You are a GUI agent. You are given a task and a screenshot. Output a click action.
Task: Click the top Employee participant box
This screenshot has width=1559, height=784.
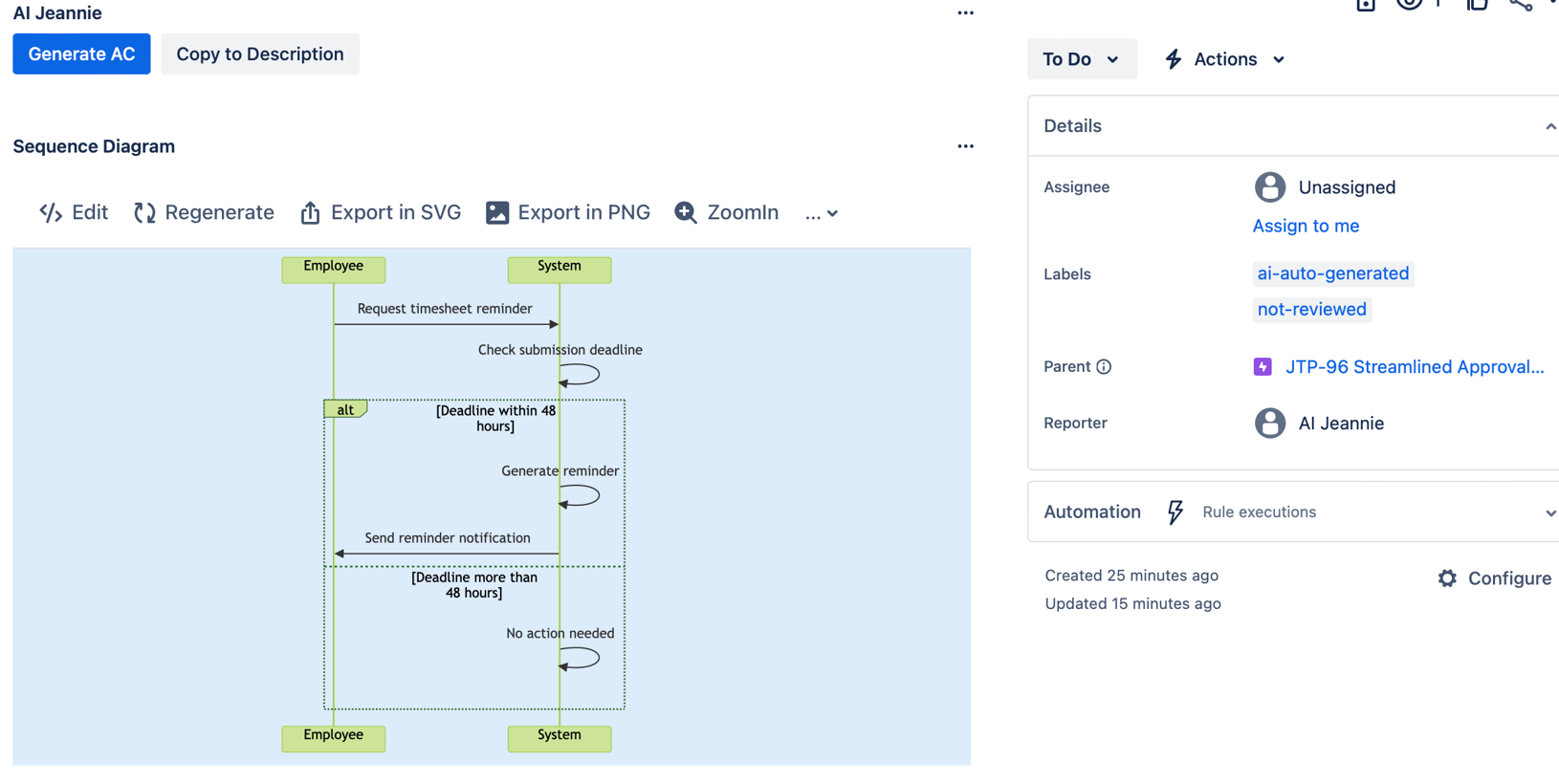pyautogui.click(x=334, y=270)
